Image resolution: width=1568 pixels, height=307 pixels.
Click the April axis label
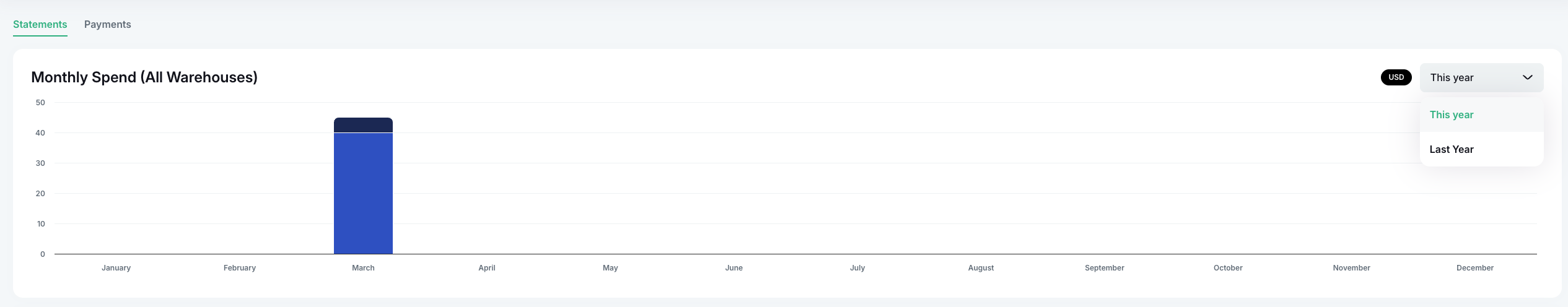click(x=486, y=268)
